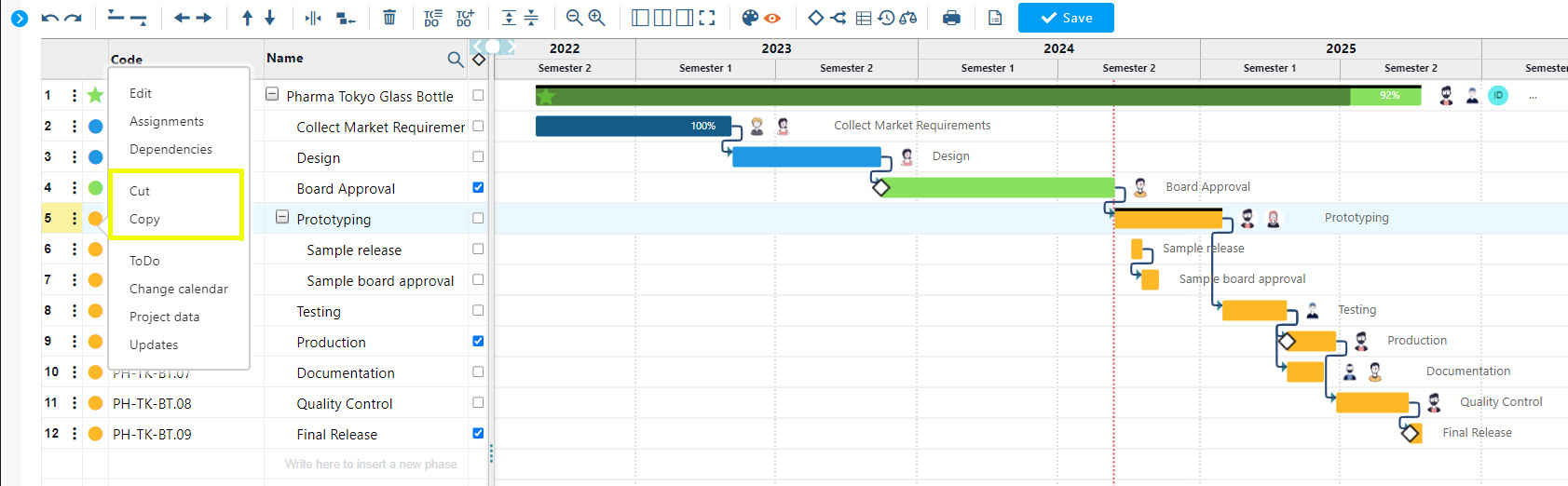Check the milestone box for Sample release
Image resolution: width=1568 pixels, height=486 pixels.
coord(478,249)
